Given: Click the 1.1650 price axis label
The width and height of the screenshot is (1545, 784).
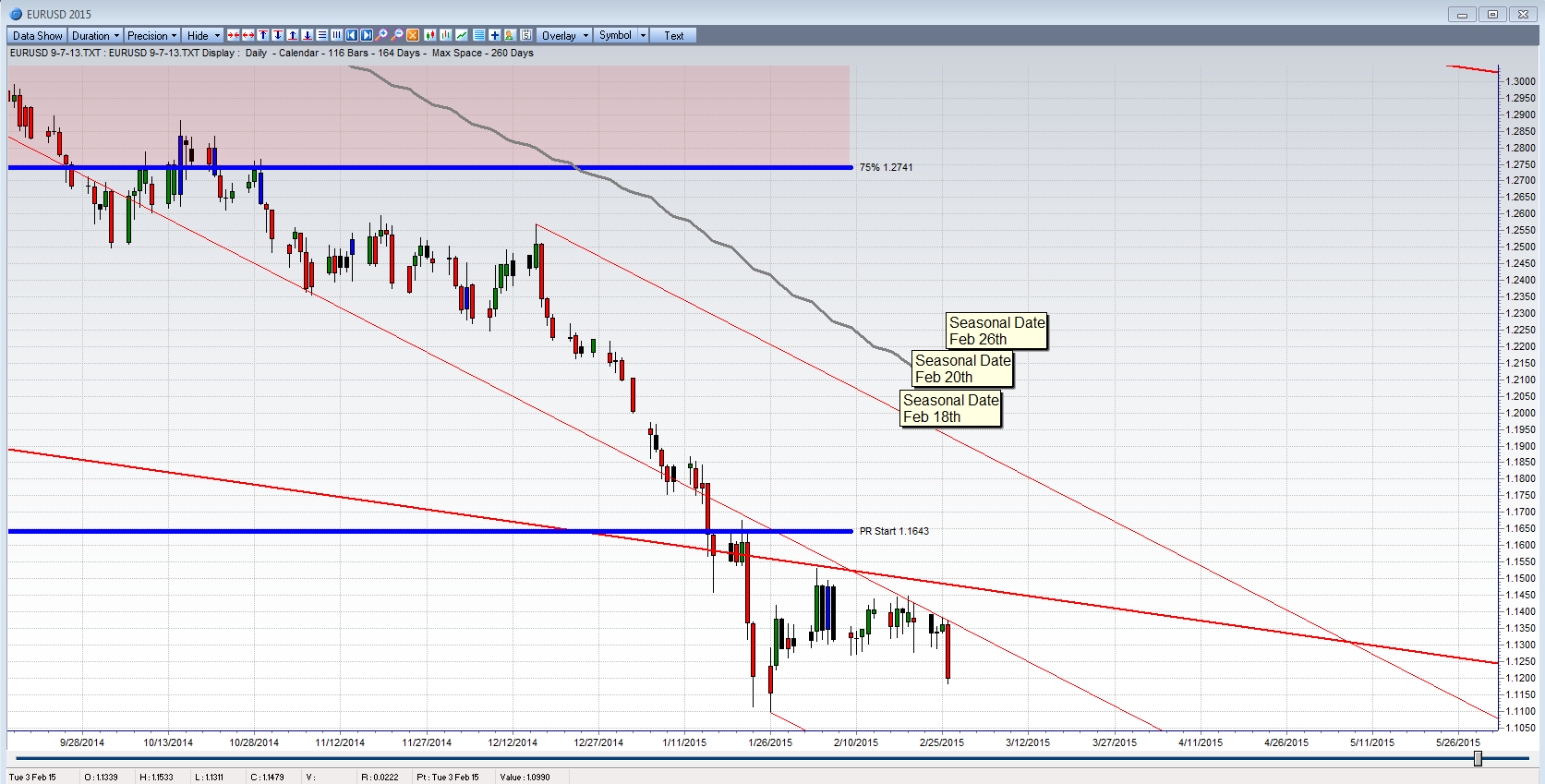Looking at the screenshot, I should pyautogui.click(x=1520, y=528).
